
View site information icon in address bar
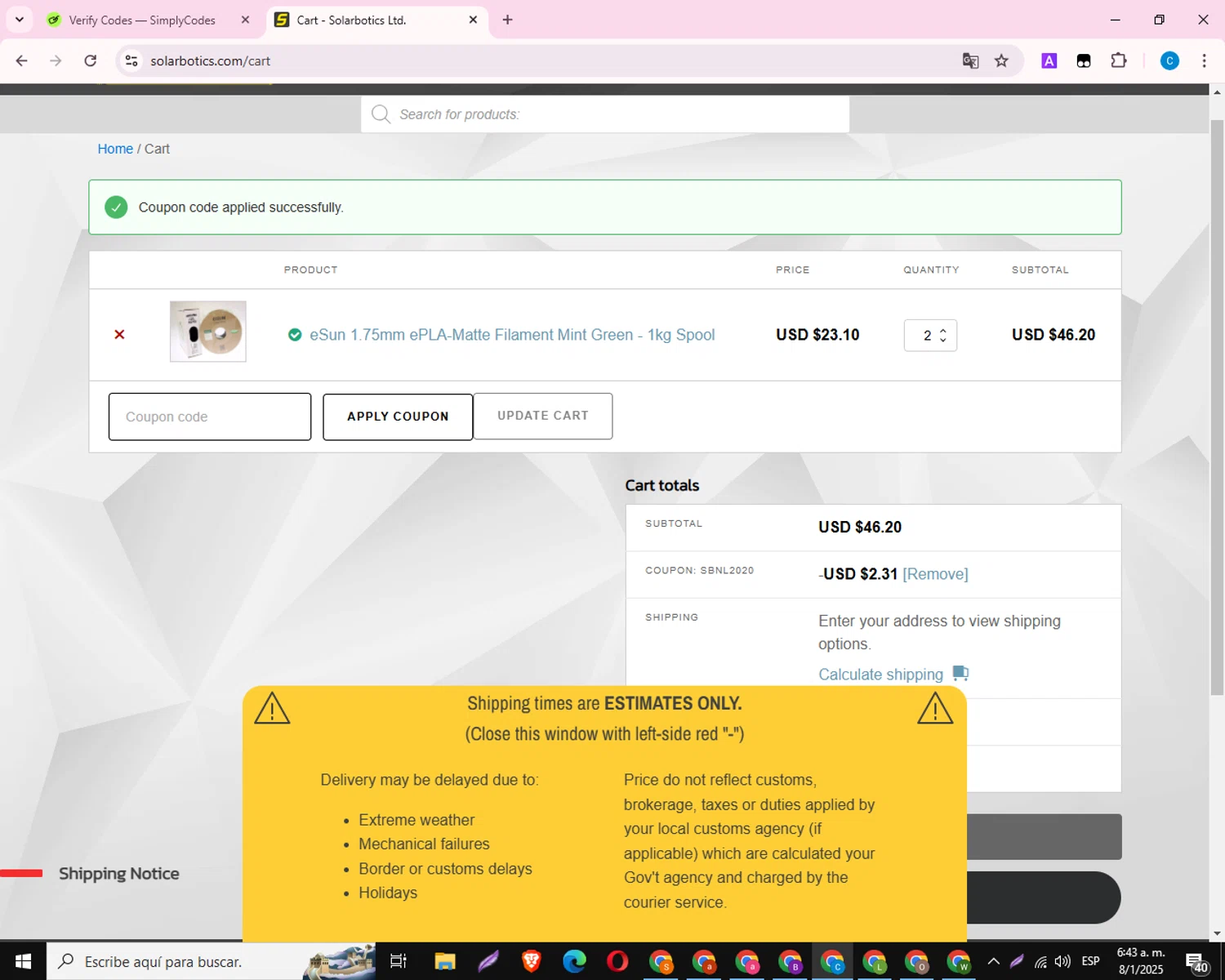(131, 60)
